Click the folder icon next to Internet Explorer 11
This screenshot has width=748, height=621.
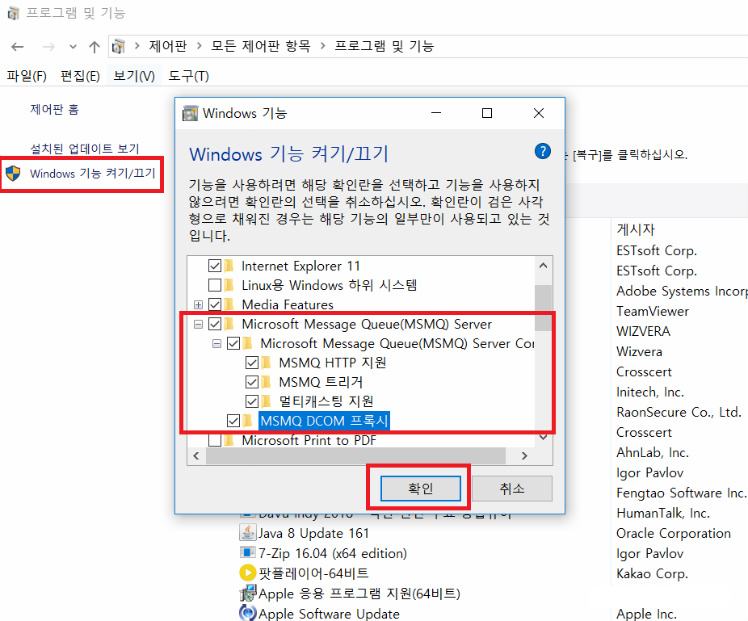pyautogui.click(x=229, y=266)
